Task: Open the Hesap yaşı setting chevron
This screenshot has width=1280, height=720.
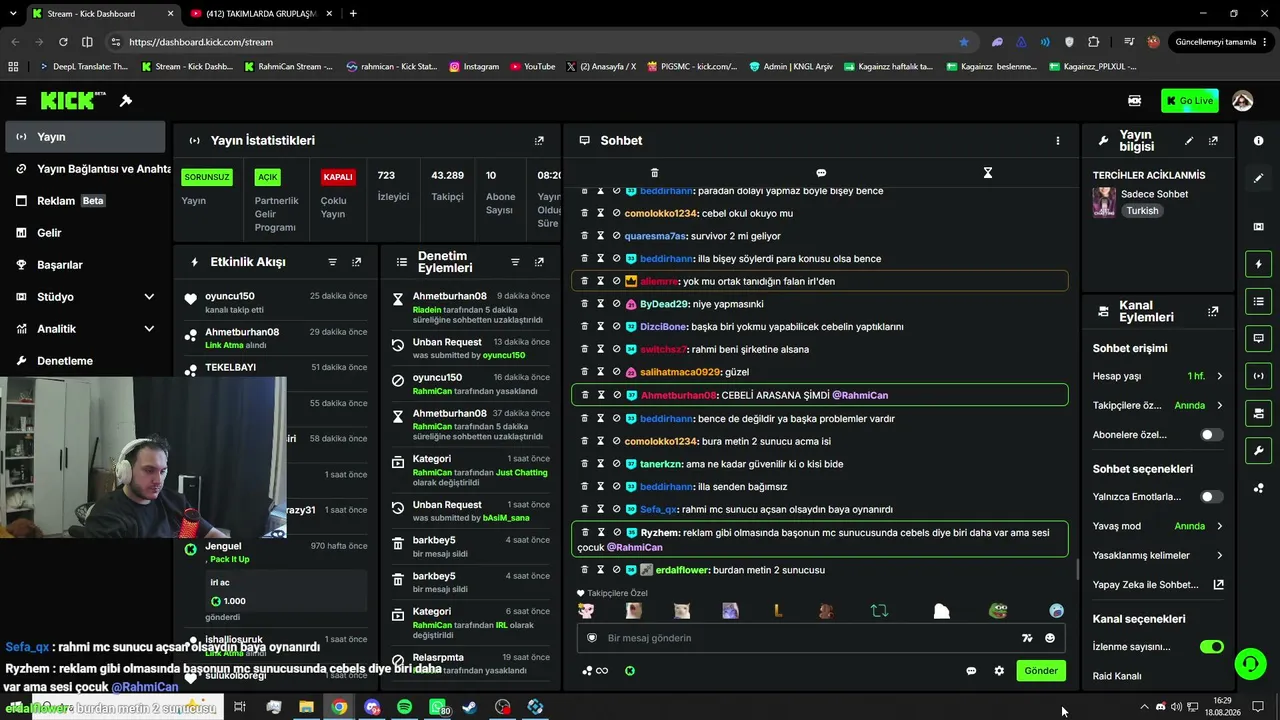Action: (1219, 376)
